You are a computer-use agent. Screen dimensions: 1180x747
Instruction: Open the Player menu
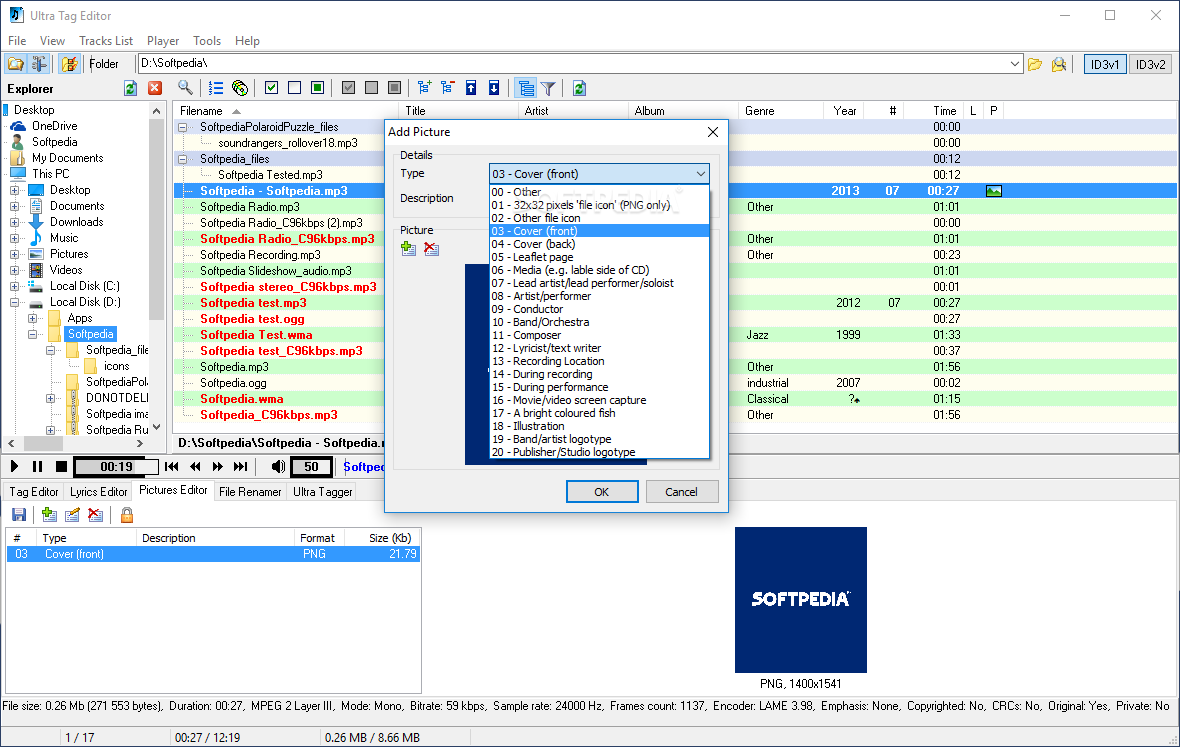163,41
